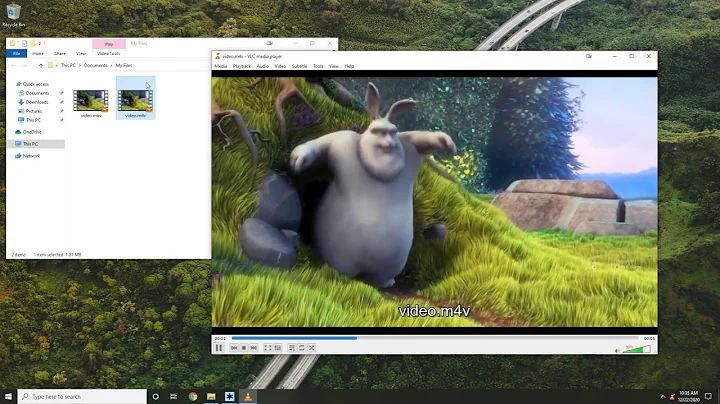Expand chevron after This PC in breadcrumb

[80, 66]
